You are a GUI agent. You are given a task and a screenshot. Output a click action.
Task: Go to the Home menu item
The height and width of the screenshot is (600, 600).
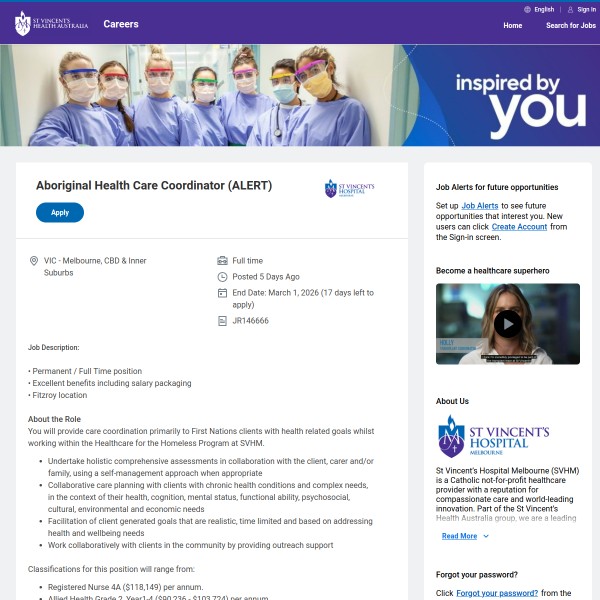(x=512, y=25)
